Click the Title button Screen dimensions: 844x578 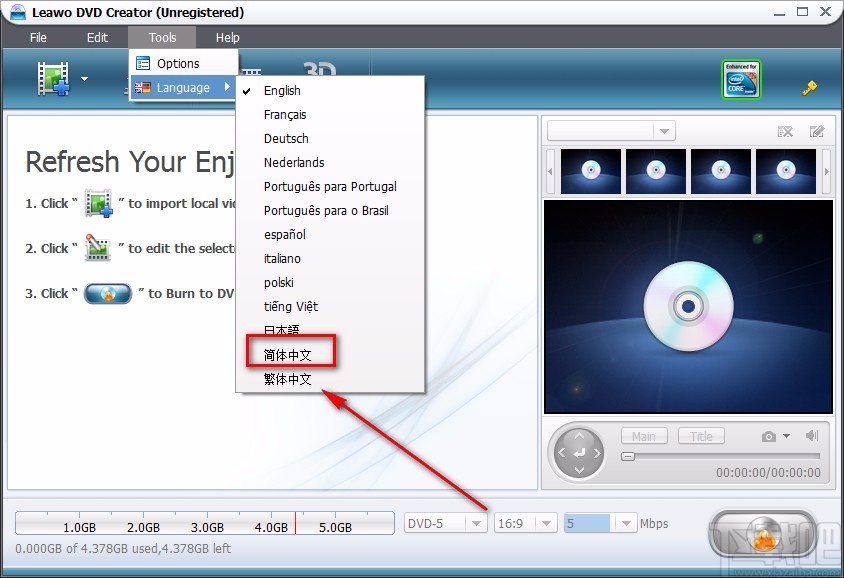pos(701,436)
